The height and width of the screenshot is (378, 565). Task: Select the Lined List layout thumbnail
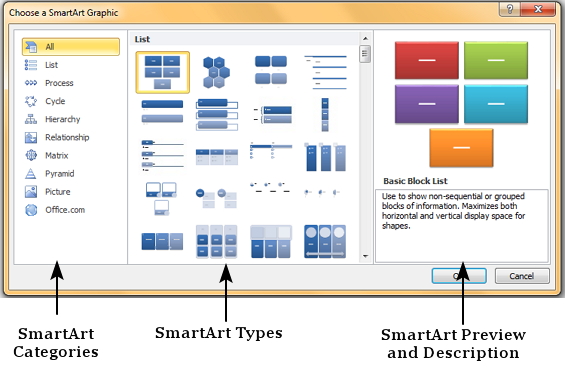(x=325, y=72)
